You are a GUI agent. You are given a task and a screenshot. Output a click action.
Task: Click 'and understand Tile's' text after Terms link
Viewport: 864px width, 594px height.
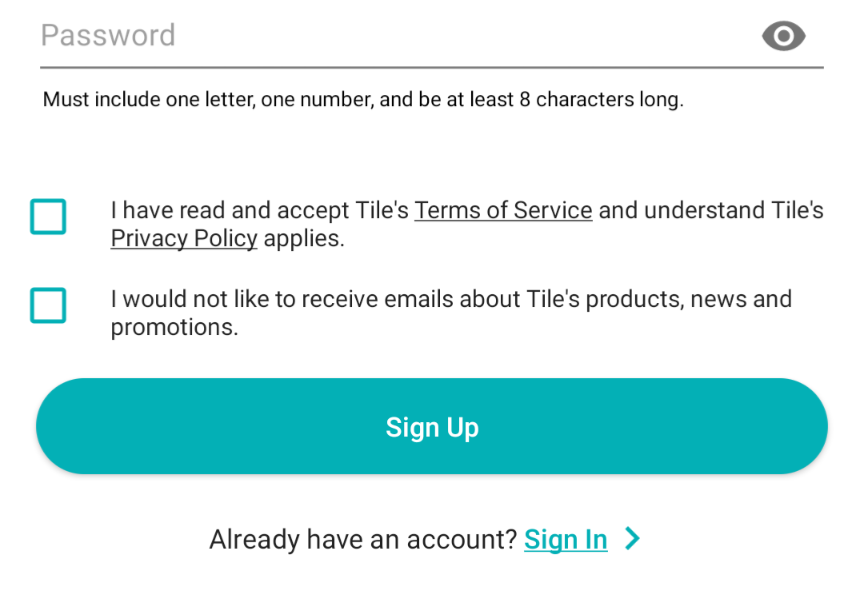pos(711,210)
